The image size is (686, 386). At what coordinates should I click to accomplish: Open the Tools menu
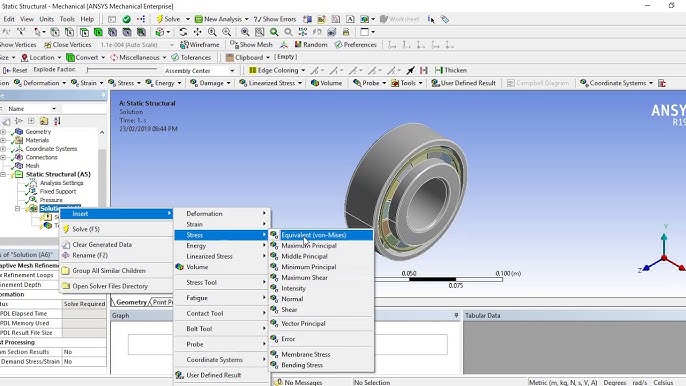click(x=67, y=19)
